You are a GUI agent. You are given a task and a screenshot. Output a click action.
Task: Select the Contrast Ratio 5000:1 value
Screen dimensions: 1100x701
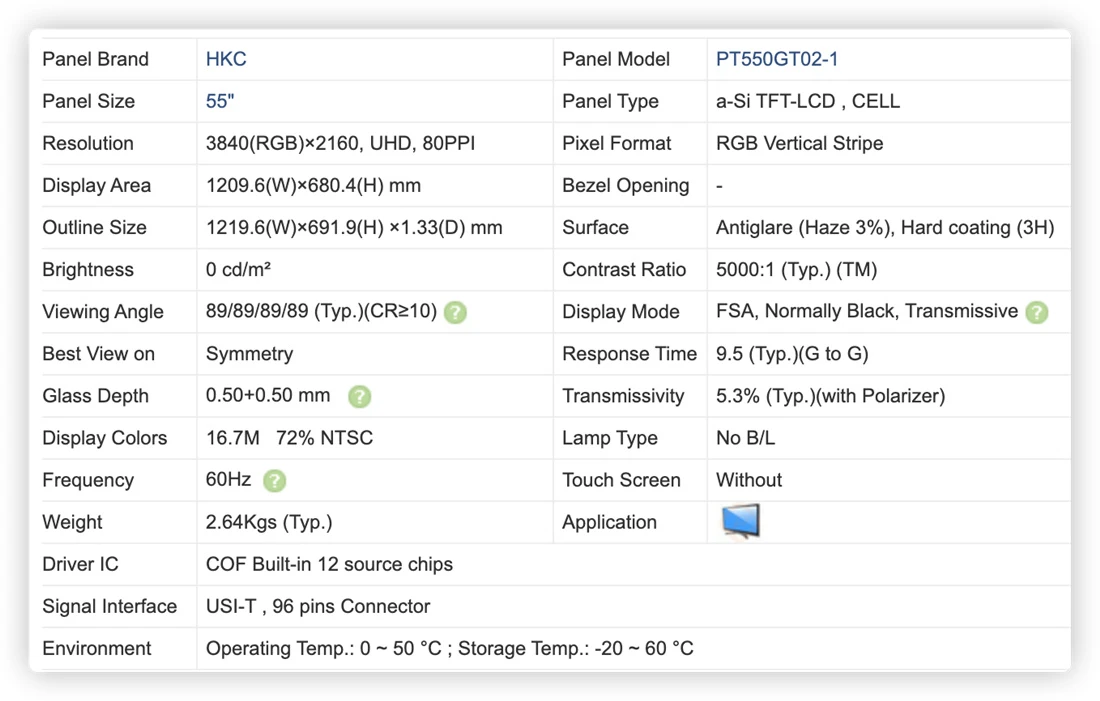tap(796, 269)
